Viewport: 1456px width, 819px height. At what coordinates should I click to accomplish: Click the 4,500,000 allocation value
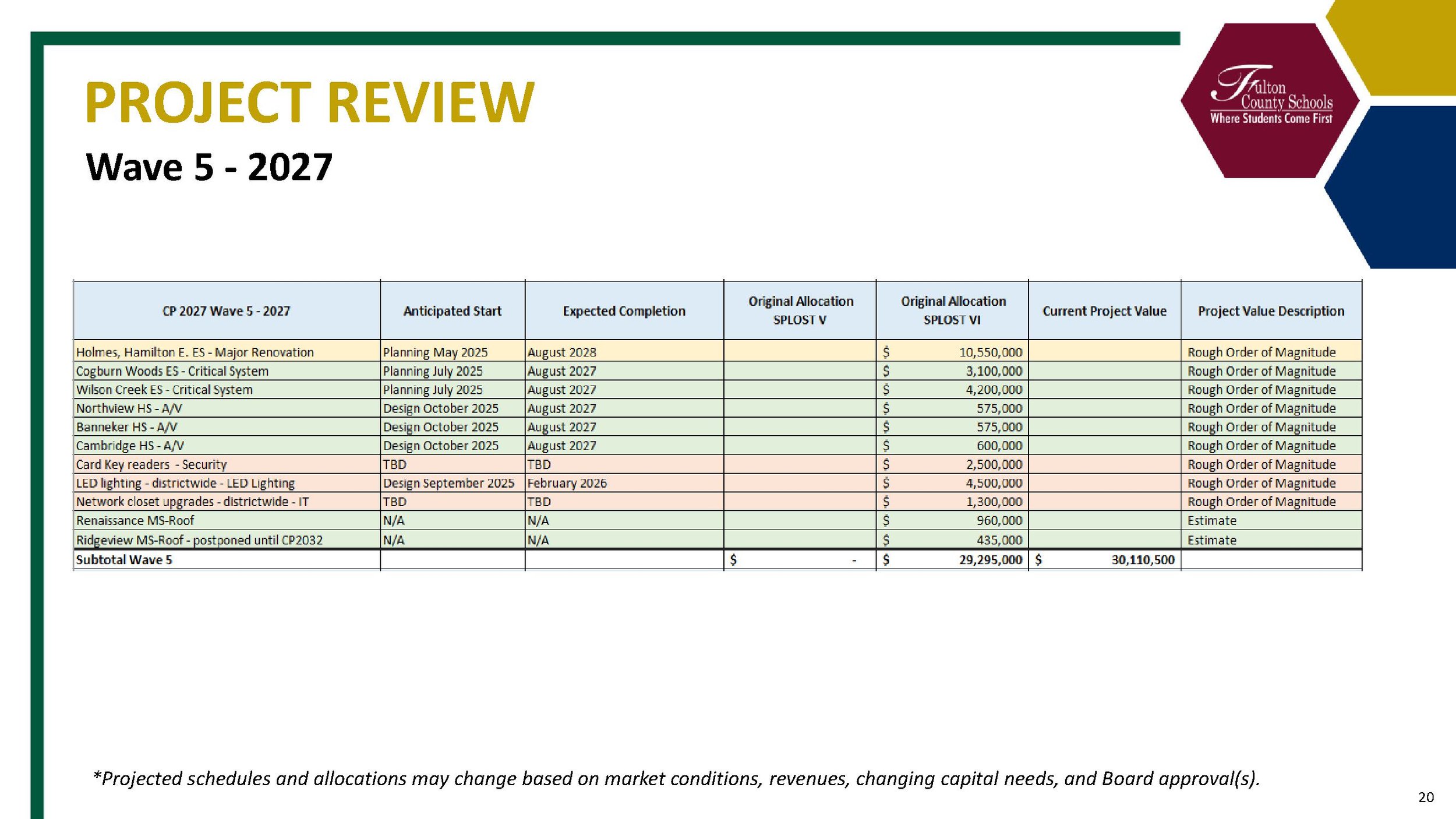[994, 483]
